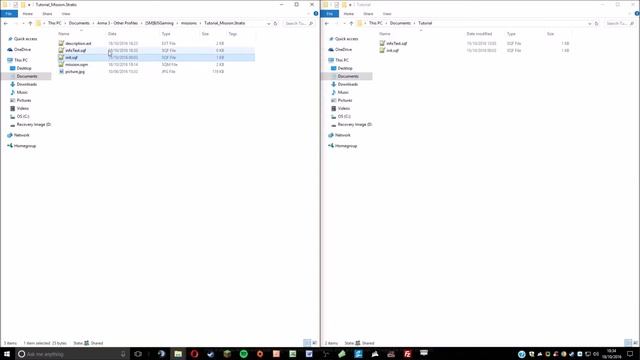Image resolution: width=640 pixels, height=360 pixels.
Task: Open the File tab in left window
Action: [9, 14]
